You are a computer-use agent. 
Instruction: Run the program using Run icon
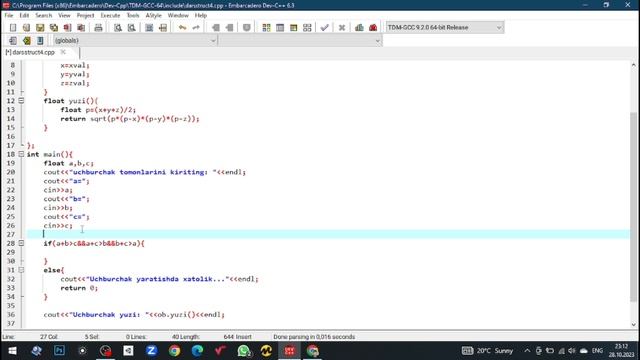point(280,27)
